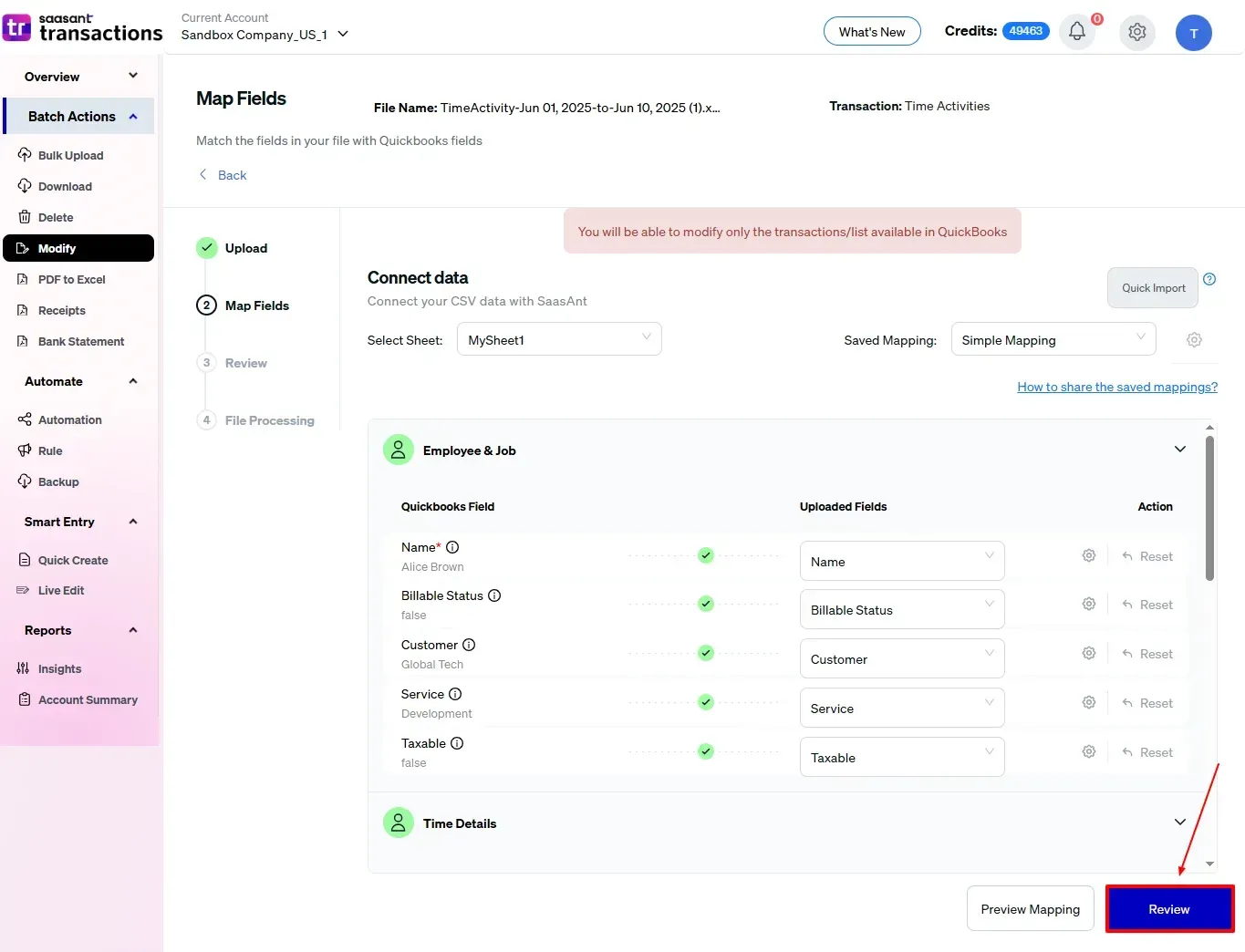
Task: Open the Billable Status uploaded field dropdown
Action: 902,609
